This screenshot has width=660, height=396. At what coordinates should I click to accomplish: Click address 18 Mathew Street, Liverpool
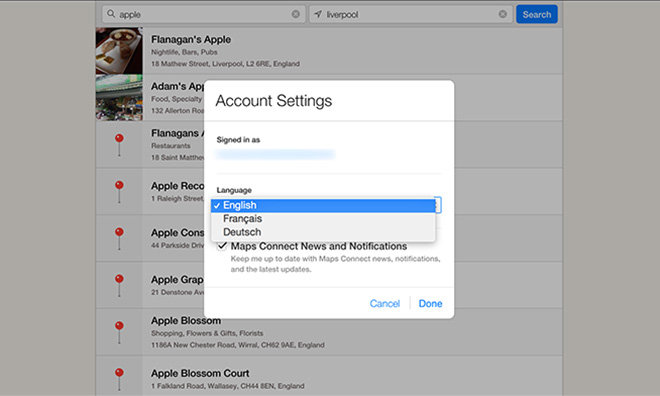coord(226,64)
